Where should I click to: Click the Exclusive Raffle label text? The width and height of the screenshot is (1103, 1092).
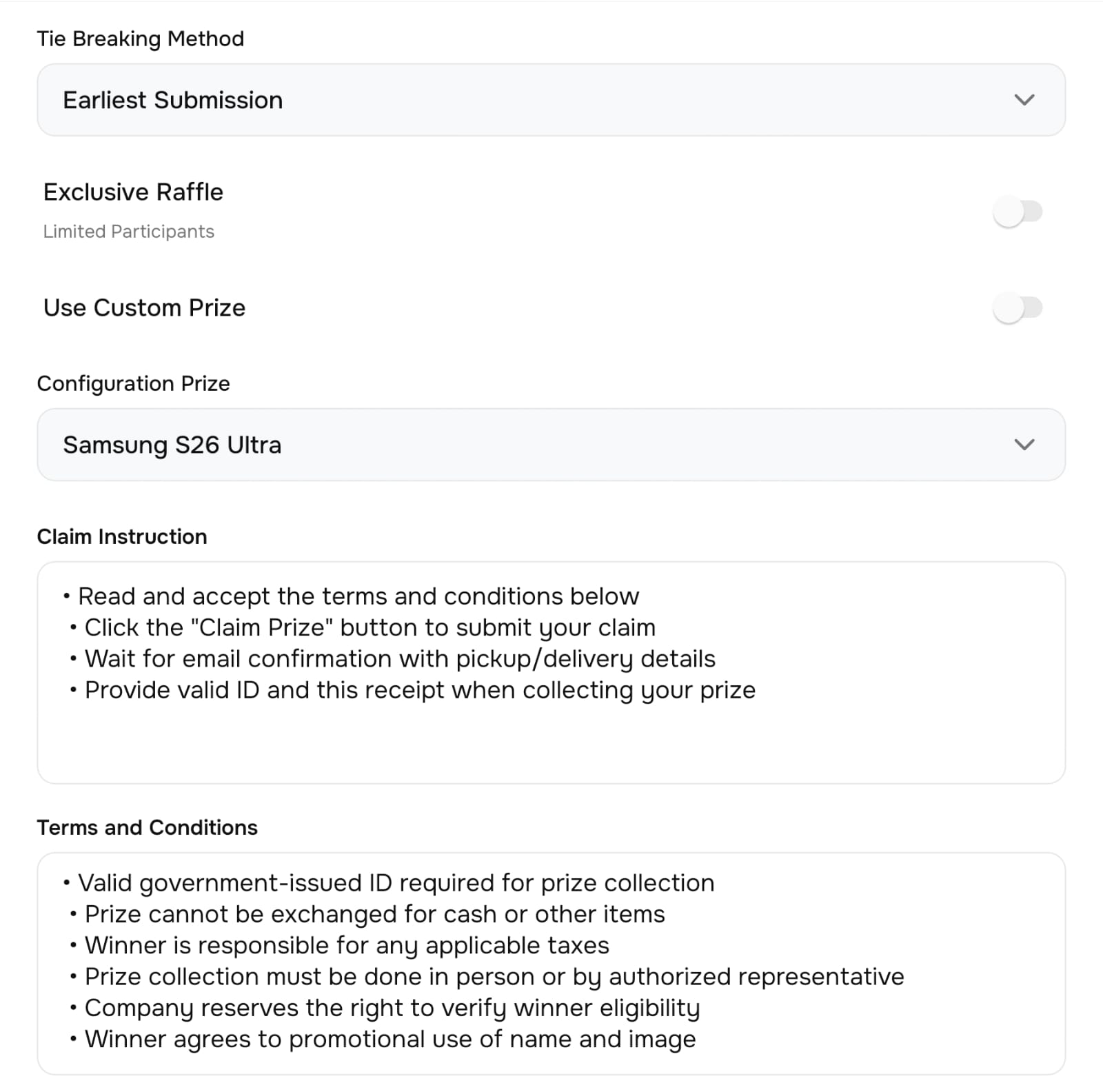click(x=133, y=192)
